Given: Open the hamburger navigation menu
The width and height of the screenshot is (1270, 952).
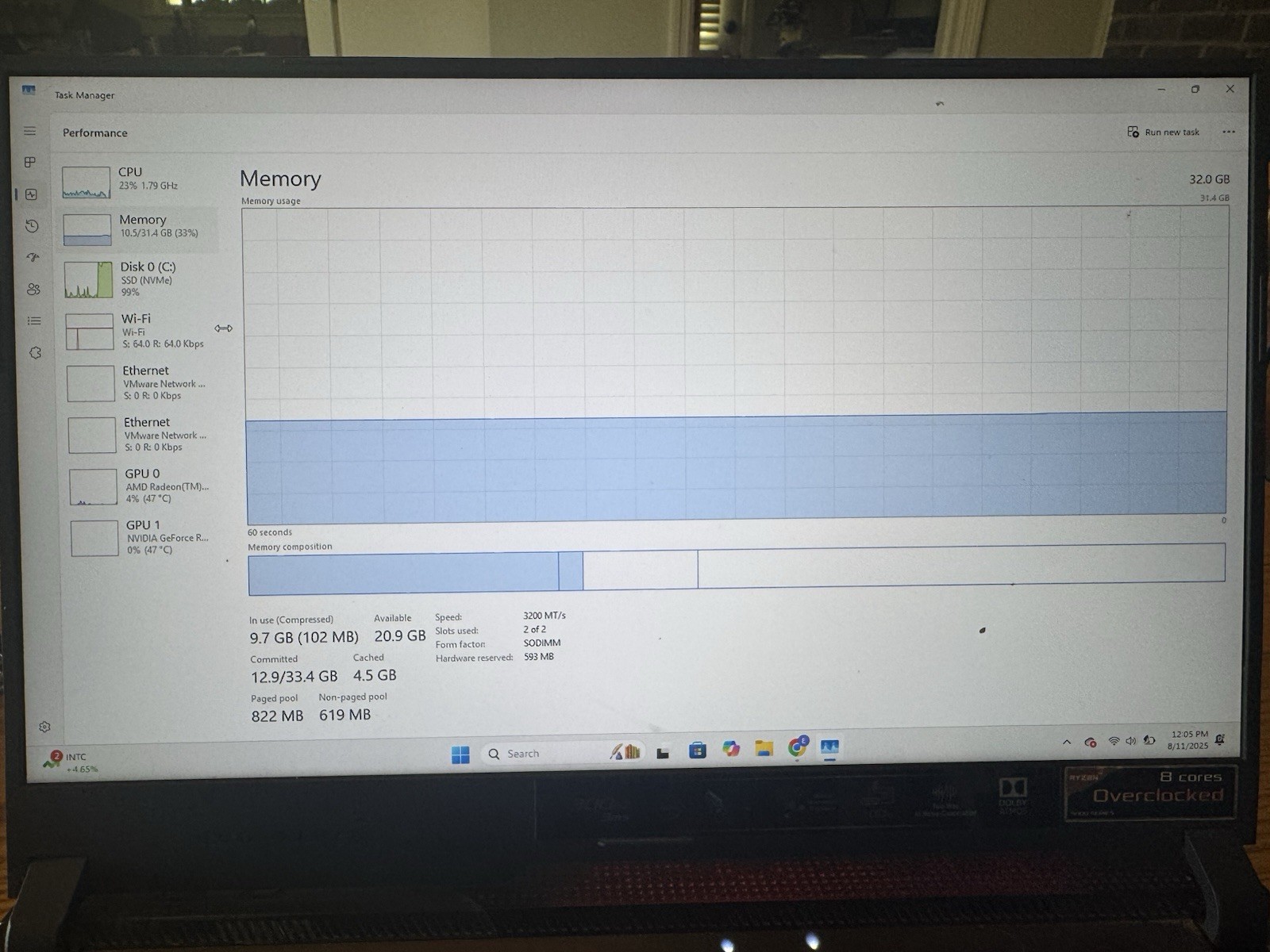Looking at the screenshot, I should 29,131.
